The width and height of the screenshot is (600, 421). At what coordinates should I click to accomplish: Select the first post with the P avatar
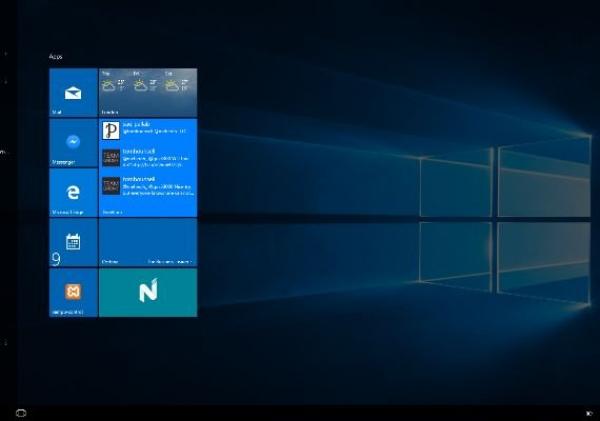[148, 131]
